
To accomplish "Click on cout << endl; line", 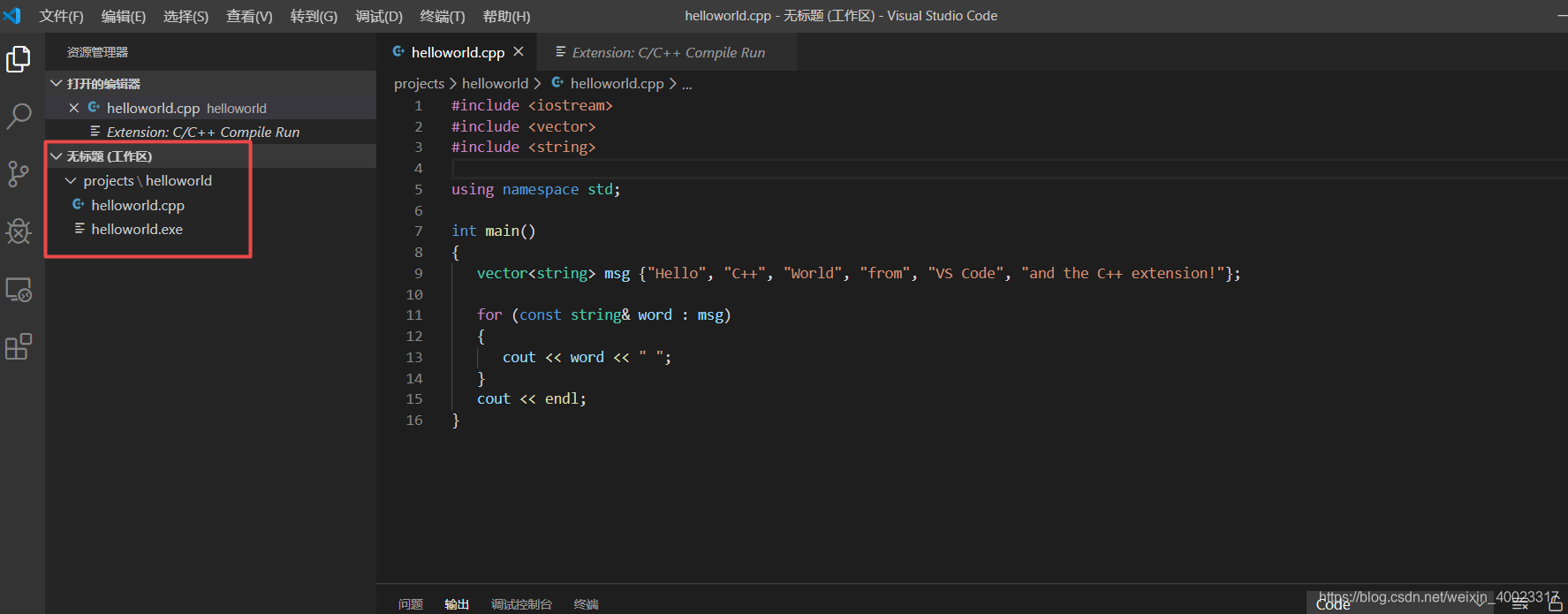I will [x=532, y=398].
